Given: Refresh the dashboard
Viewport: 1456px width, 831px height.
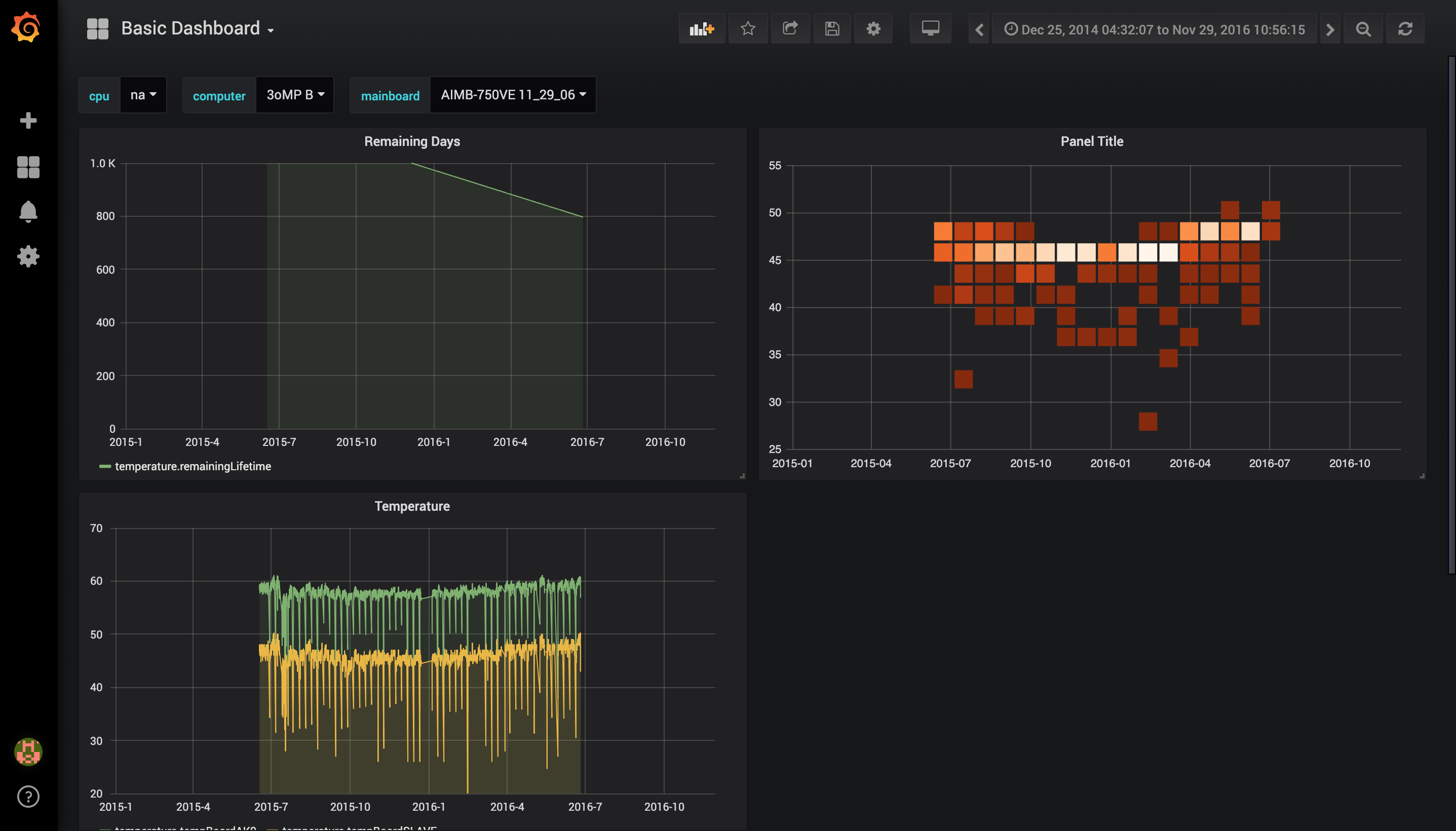Looking at the screenshot, I should 1405,29.
